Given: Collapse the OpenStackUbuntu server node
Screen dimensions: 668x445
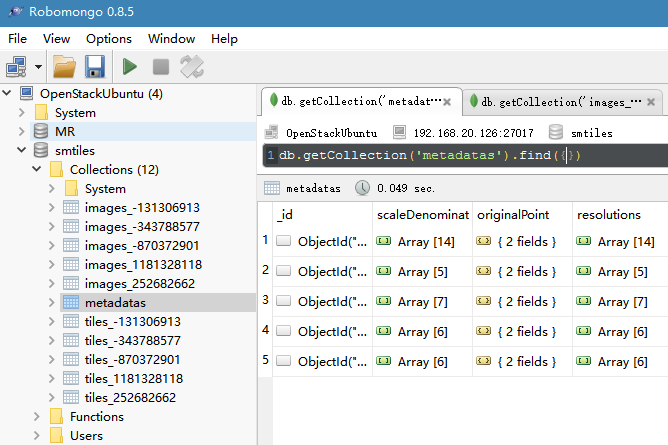Looking at the screenshot, I should [7, 93].
